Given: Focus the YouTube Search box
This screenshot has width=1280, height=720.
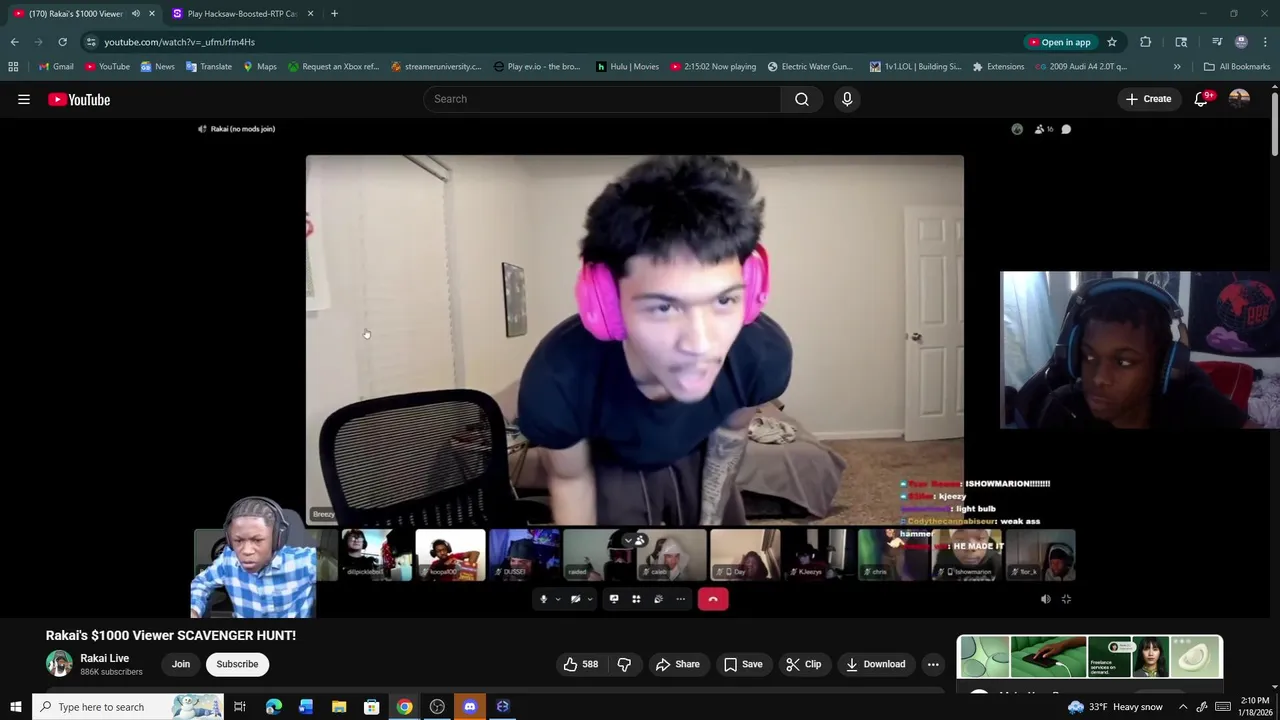Looking at the screenshot, I should click(x=603, y=99).
